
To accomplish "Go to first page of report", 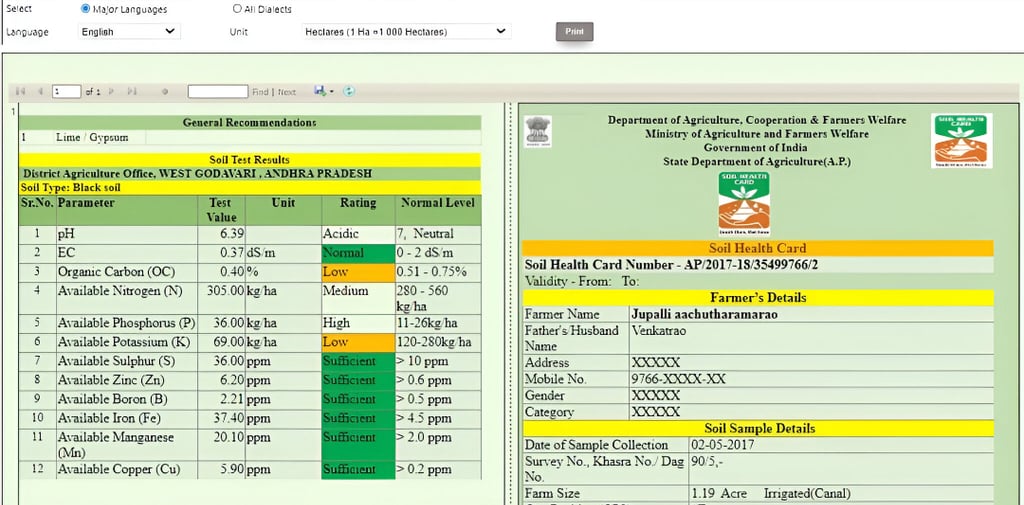I will click(x=20, y=91).
